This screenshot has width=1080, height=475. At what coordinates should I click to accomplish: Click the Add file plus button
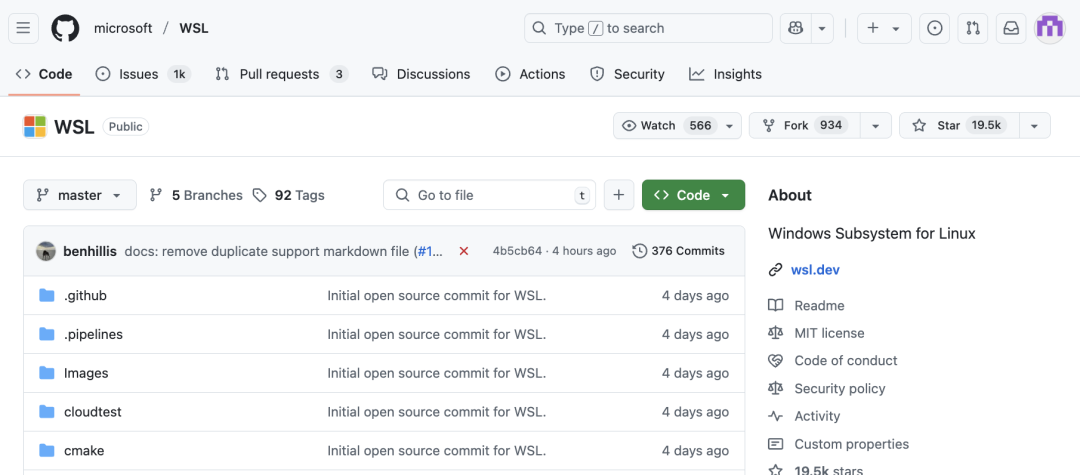click(619, 195)
